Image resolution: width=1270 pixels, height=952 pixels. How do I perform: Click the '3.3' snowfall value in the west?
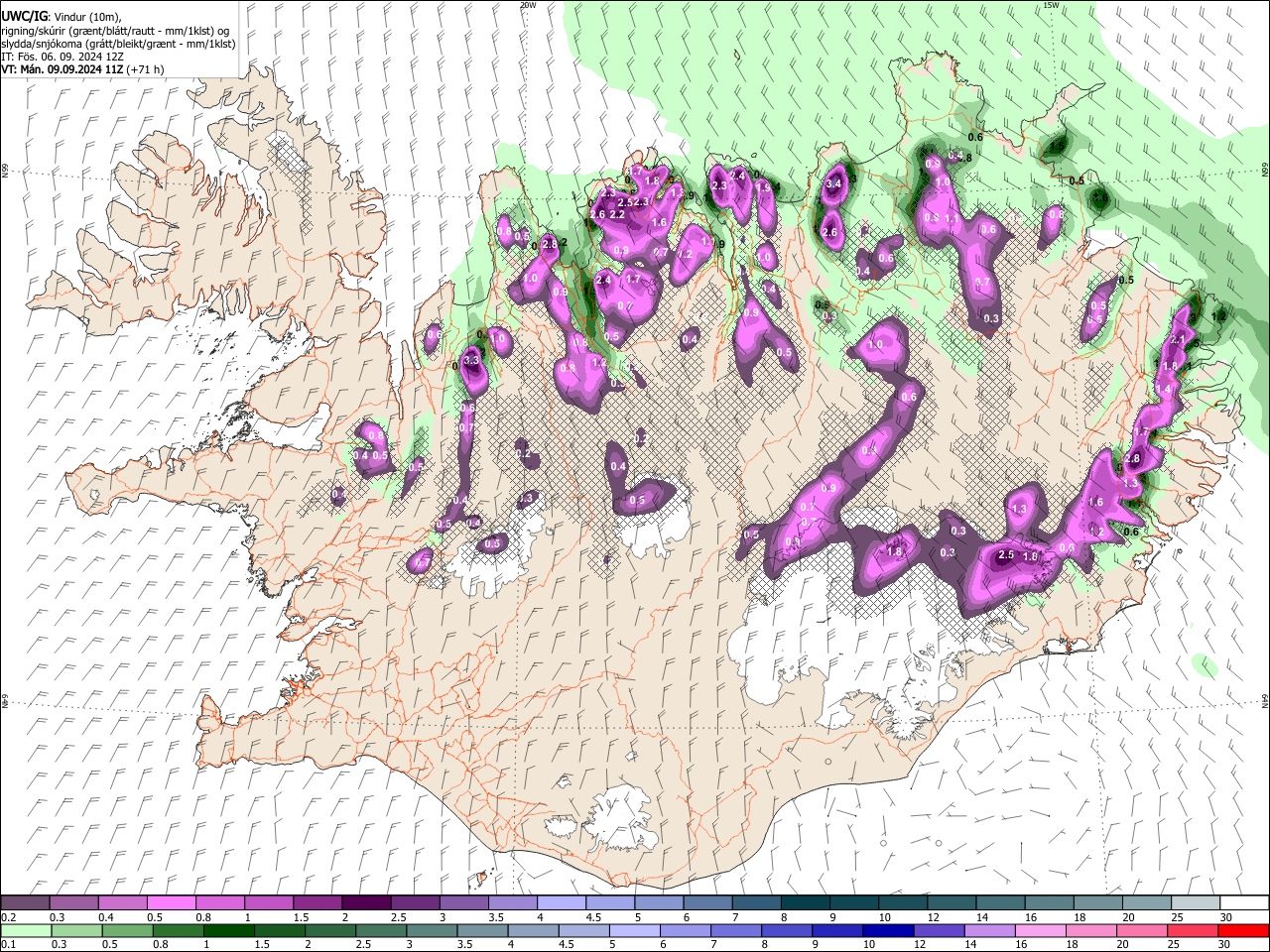point(471,361)
